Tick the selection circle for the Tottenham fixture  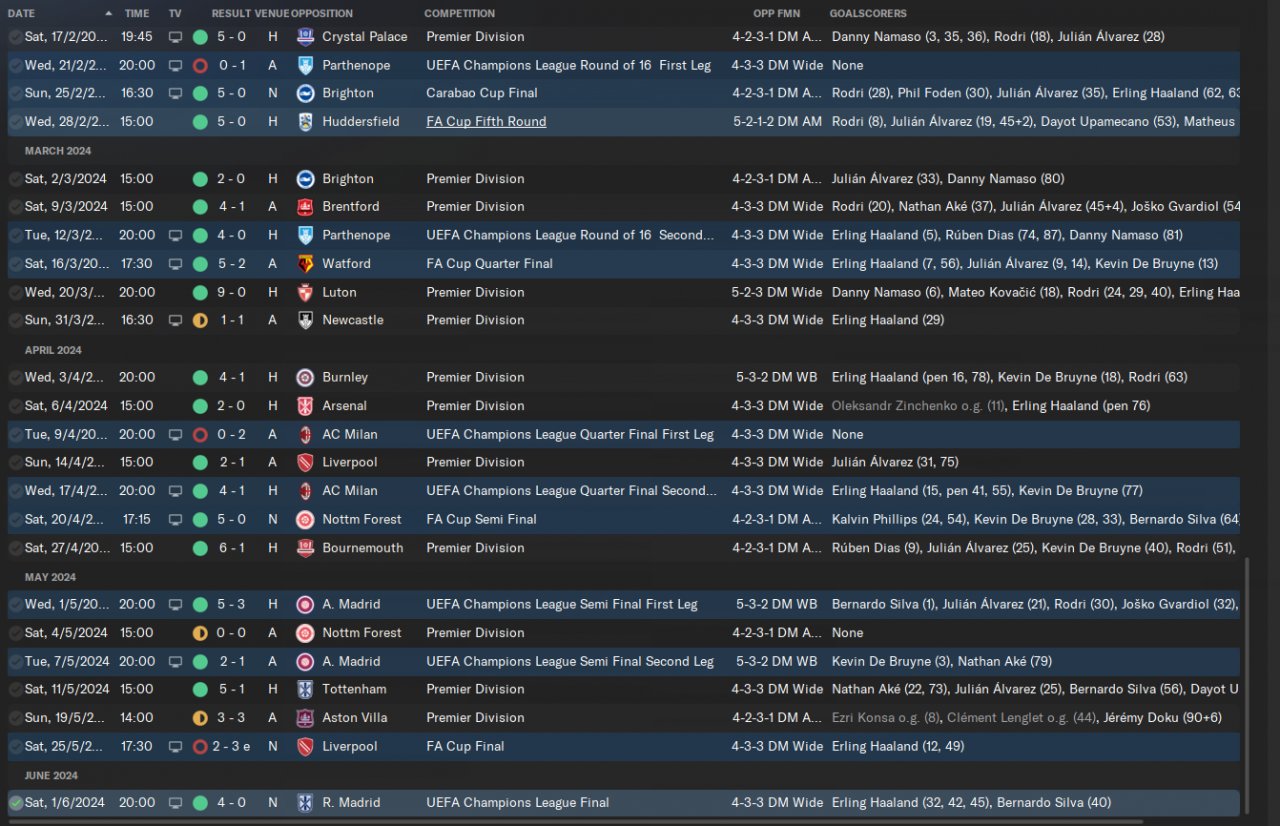[15, 690]
